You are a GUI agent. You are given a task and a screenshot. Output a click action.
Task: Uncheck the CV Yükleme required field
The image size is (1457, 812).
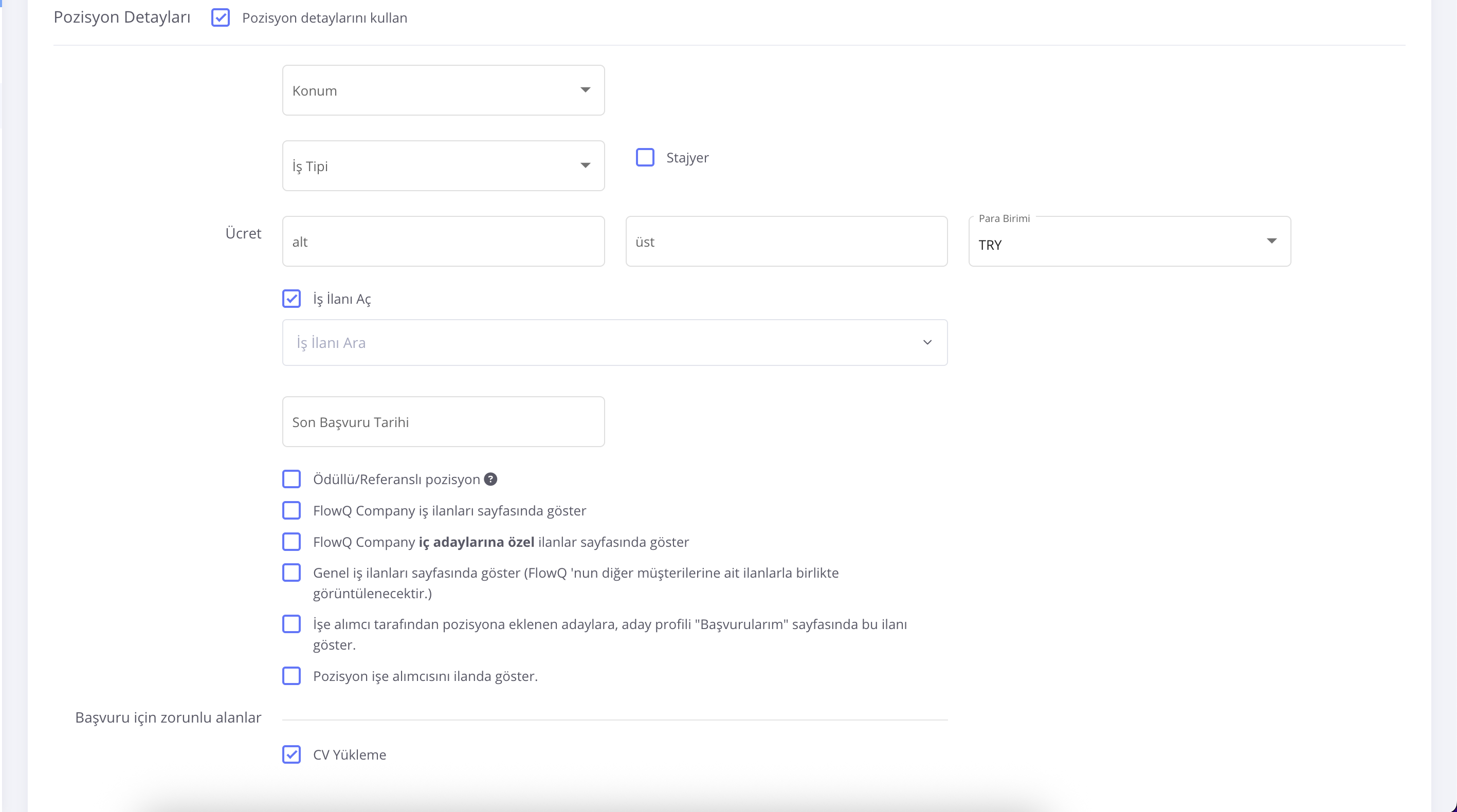[292, 754]
